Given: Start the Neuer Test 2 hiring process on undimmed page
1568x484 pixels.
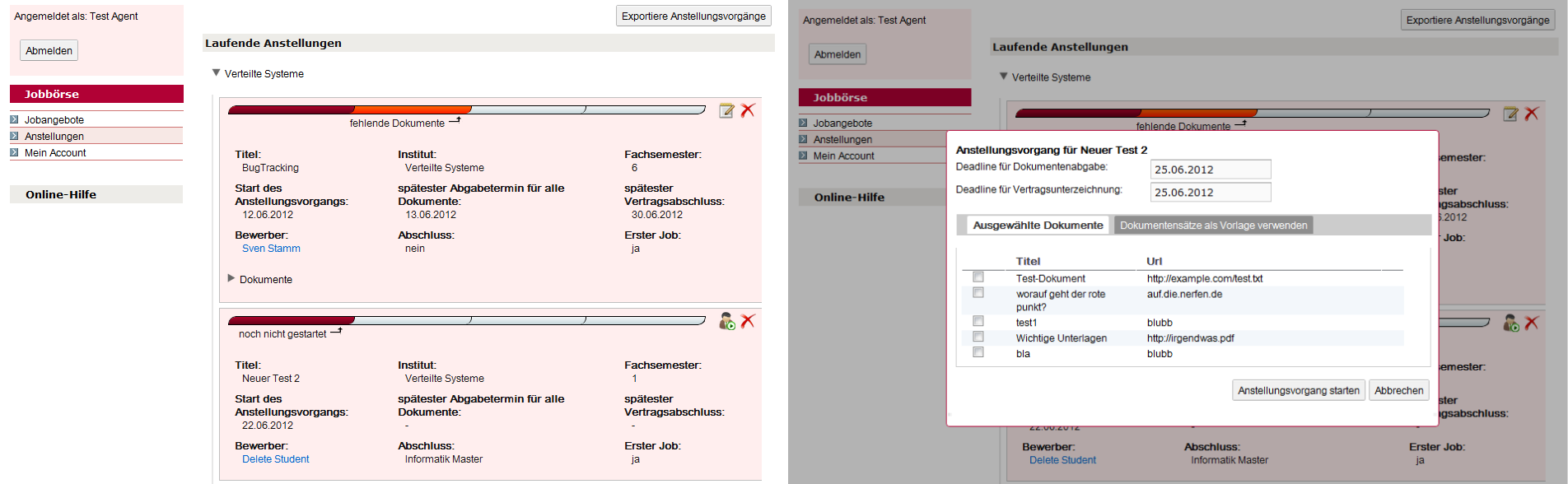Looking at the screenshot, I should [x=727, y=321].
